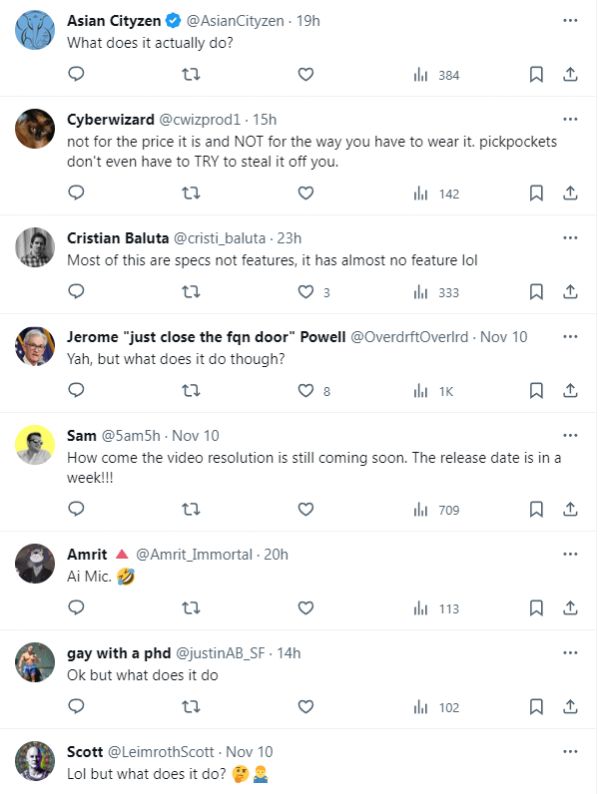This screenshot has width=600, height=794.
Task: Like Jerome Powell parody account's tweet
Action: (x=307, y=391)
